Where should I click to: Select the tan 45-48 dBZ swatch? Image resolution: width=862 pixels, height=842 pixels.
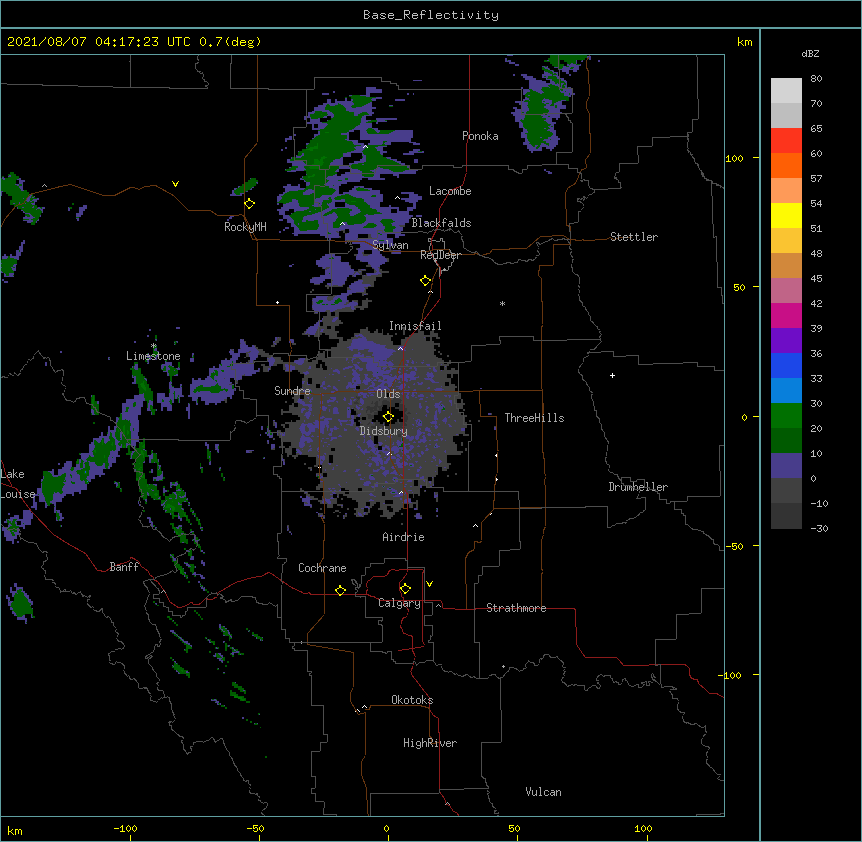(x=786, y=265)
